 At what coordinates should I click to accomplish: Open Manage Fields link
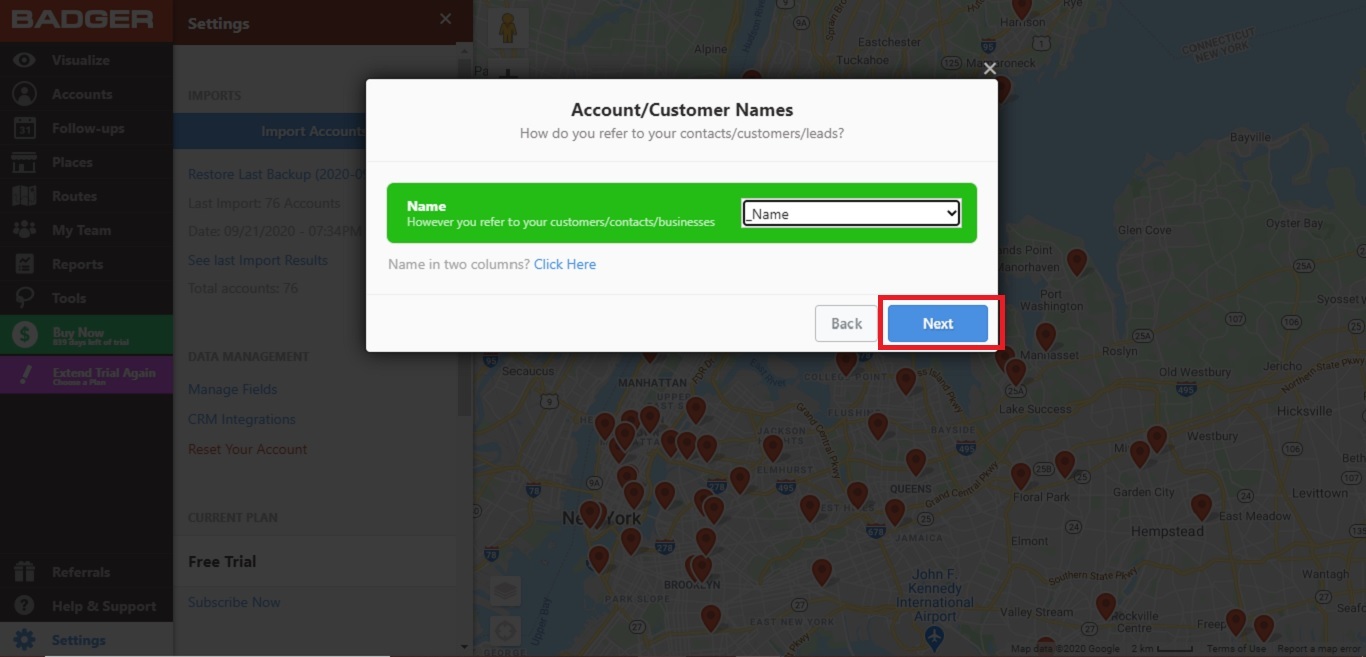tap(233, 389)
